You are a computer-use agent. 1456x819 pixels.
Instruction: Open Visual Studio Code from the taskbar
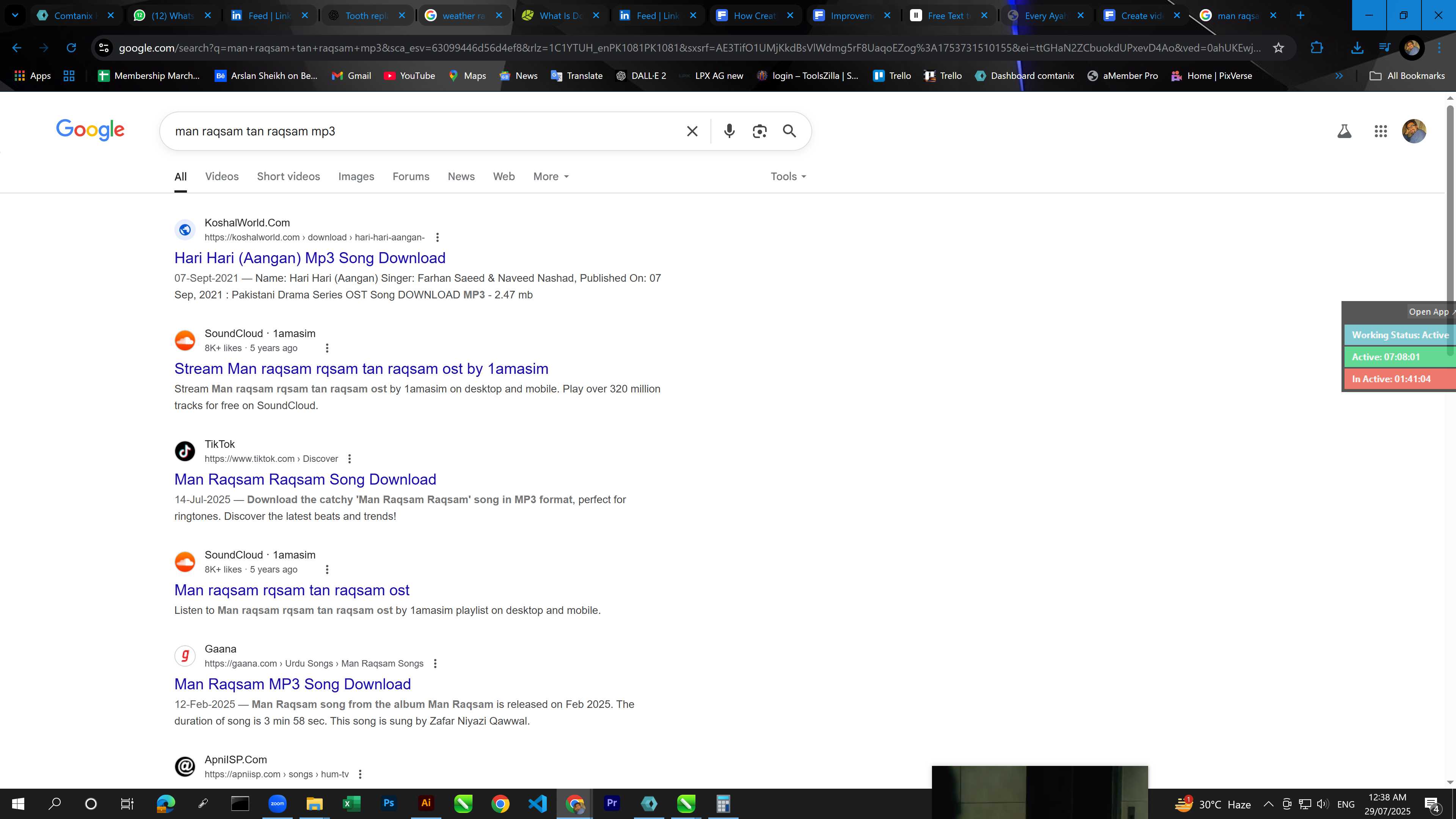tap(538, 803)
